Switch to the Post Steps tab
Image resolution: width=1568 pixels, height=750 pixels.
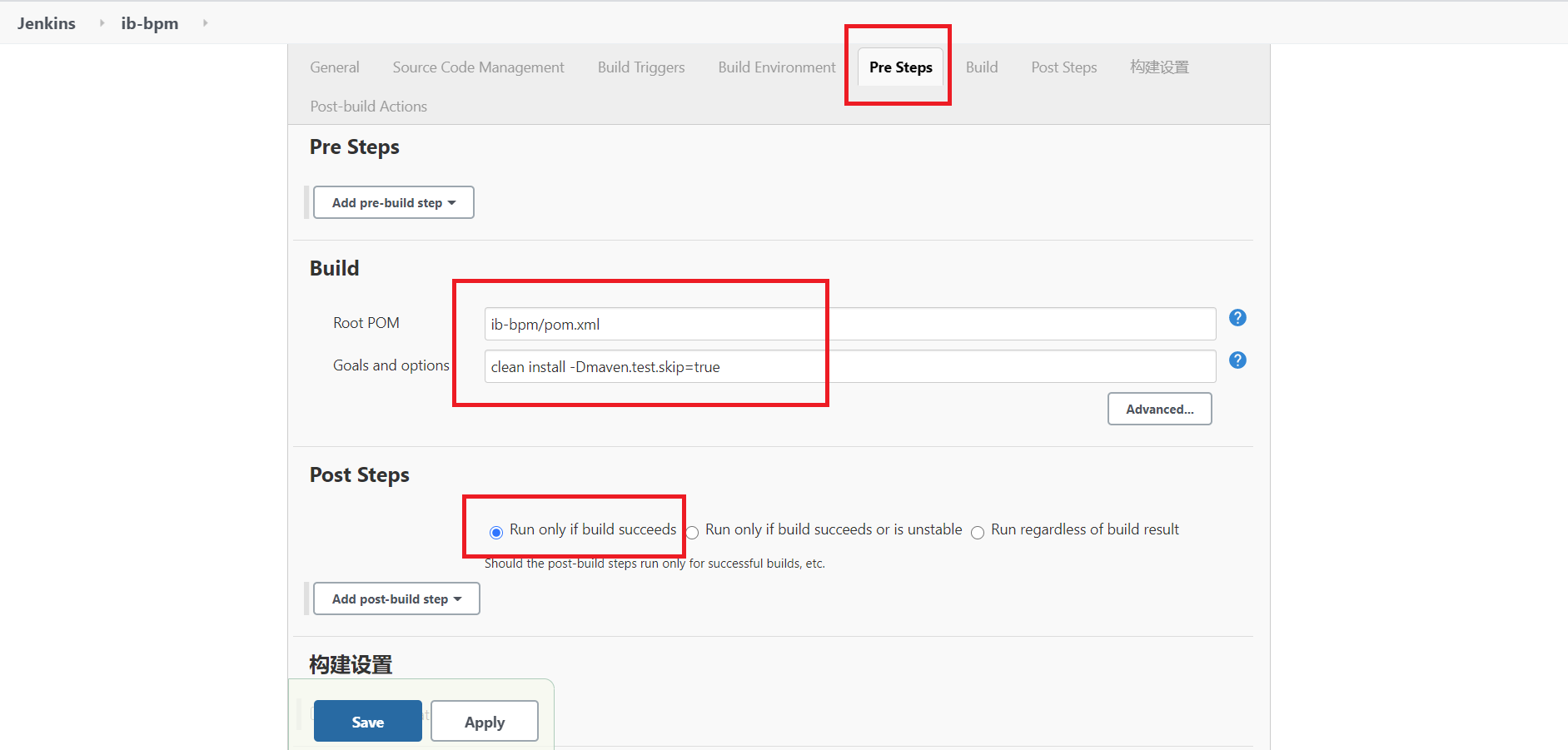pos(1064,67)
